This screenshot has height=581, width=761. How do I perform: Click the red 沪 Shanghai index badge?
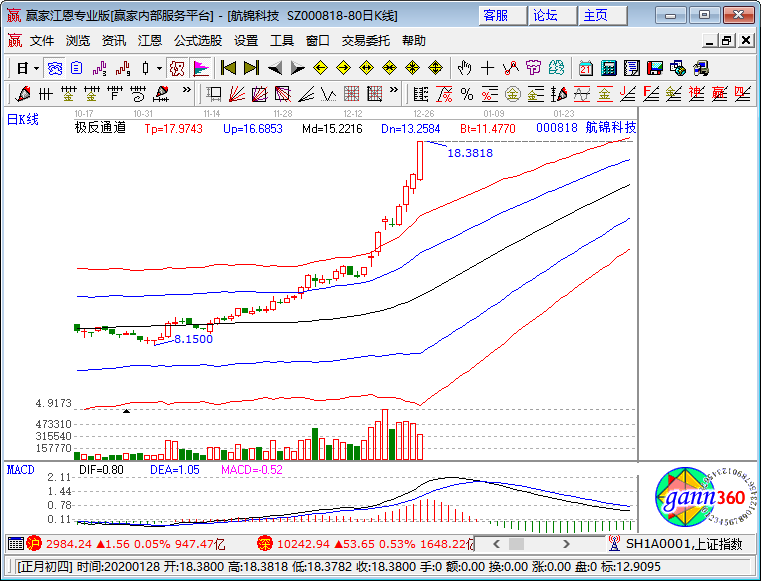point(34,544)
